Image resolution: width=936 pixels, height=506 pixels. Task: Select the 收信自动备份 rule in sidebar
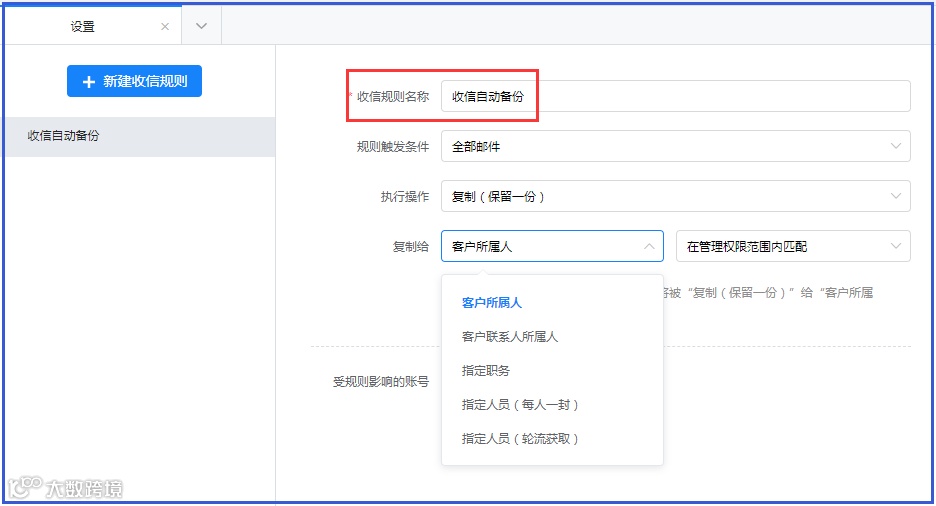pos(140,136)
